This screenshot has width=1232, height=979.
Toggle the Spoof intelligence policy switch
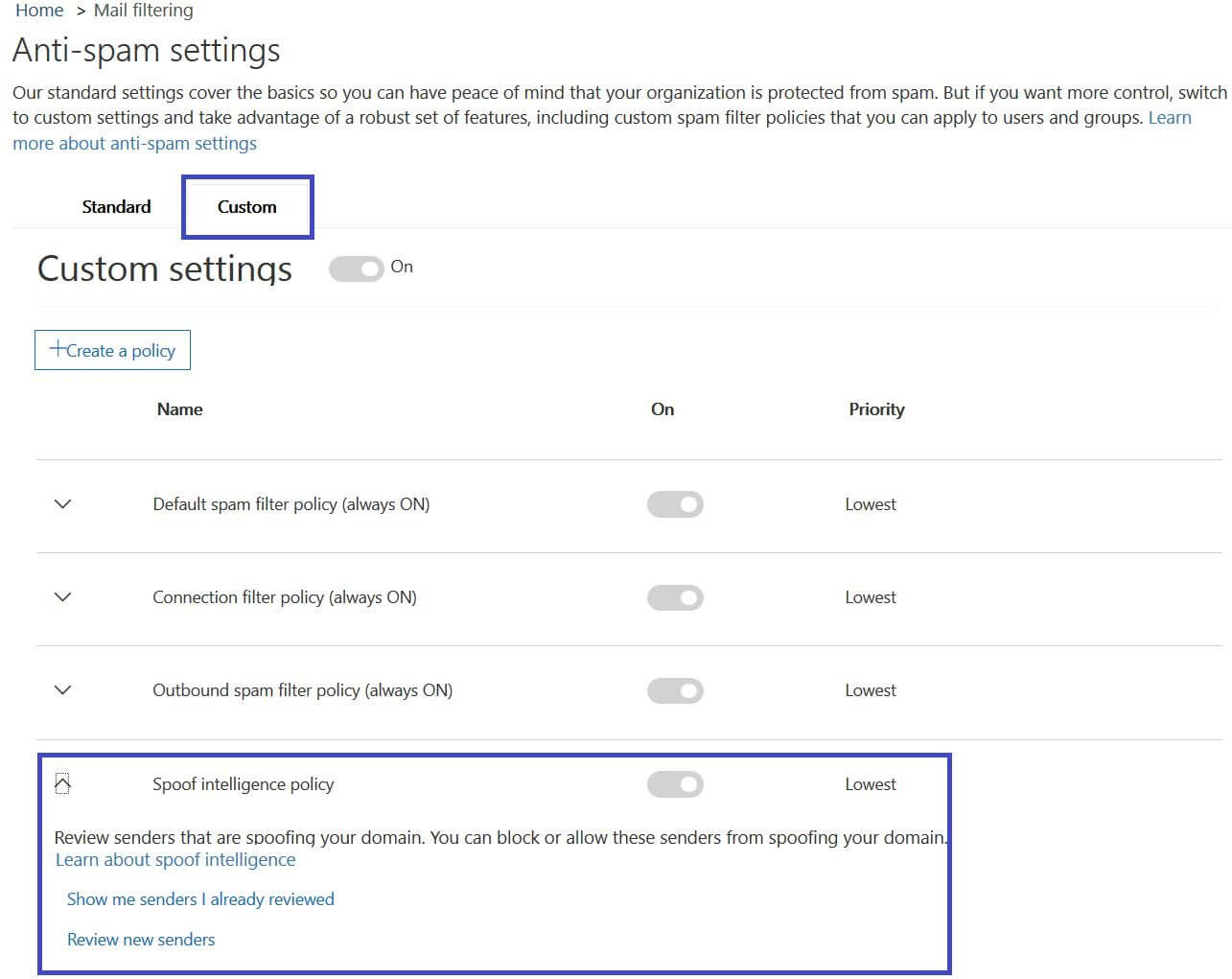pos(675,784)
